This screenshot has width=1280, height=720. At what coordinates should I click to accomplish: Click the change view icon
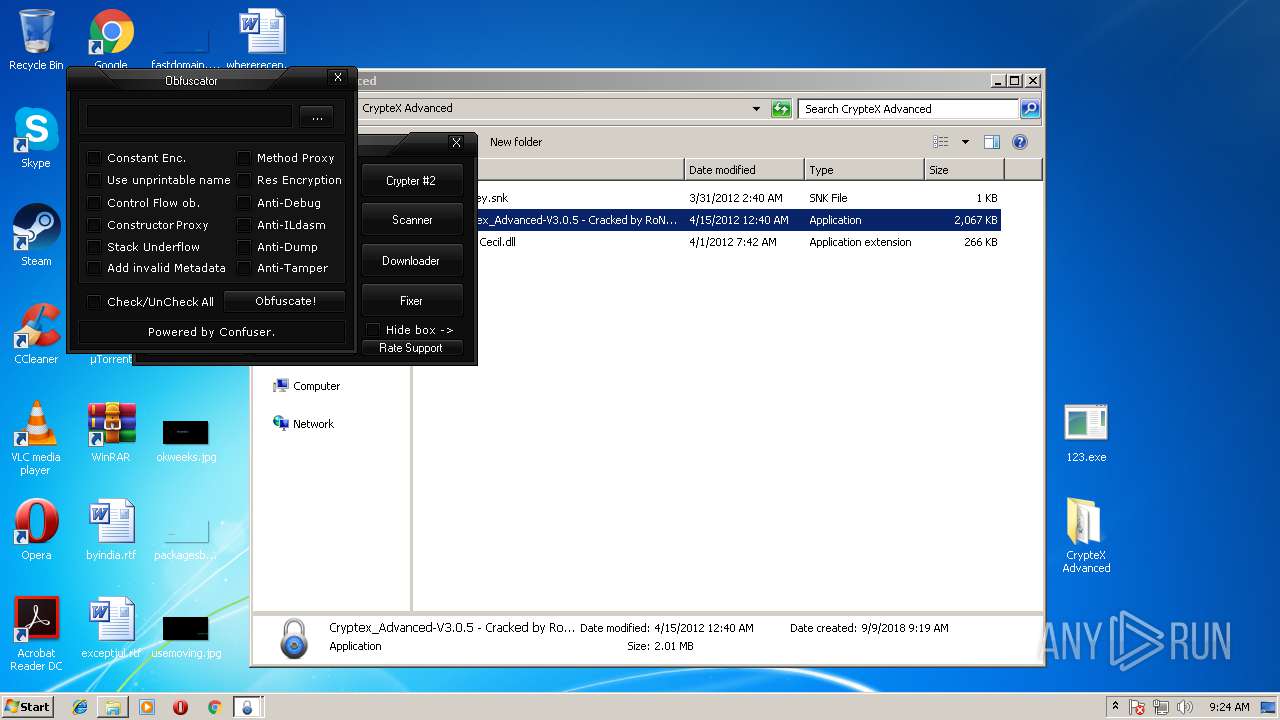pos(940,142)
